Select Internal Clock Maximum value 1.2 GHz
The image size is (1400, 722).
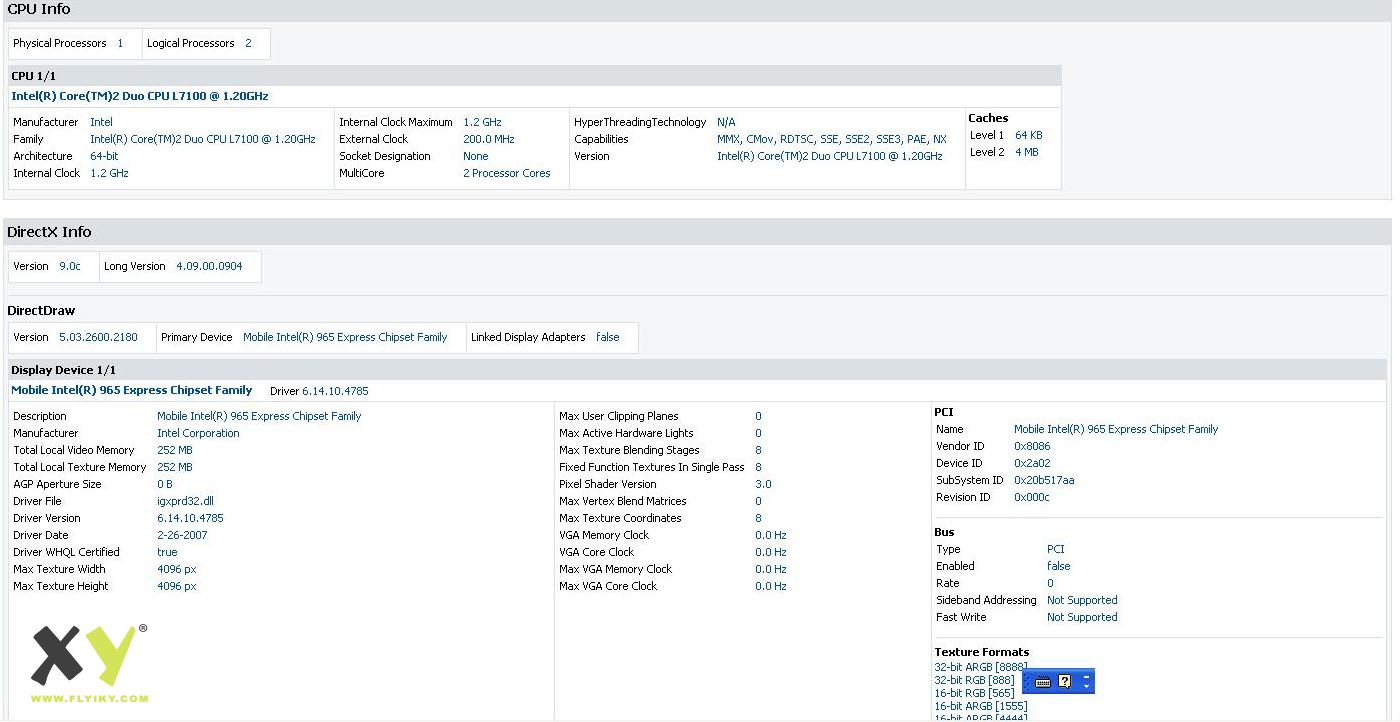click(482, 122)
